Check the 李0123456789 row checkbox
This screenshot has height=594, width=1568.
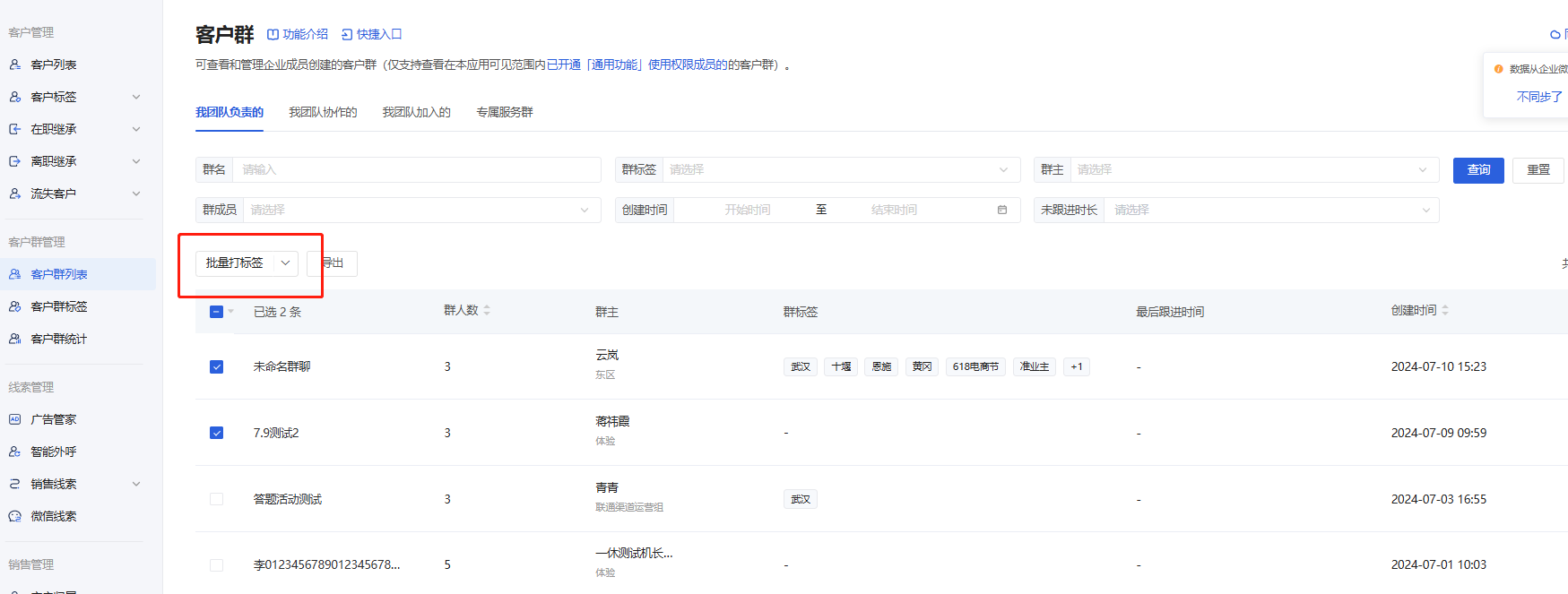[x=216, y=565]
